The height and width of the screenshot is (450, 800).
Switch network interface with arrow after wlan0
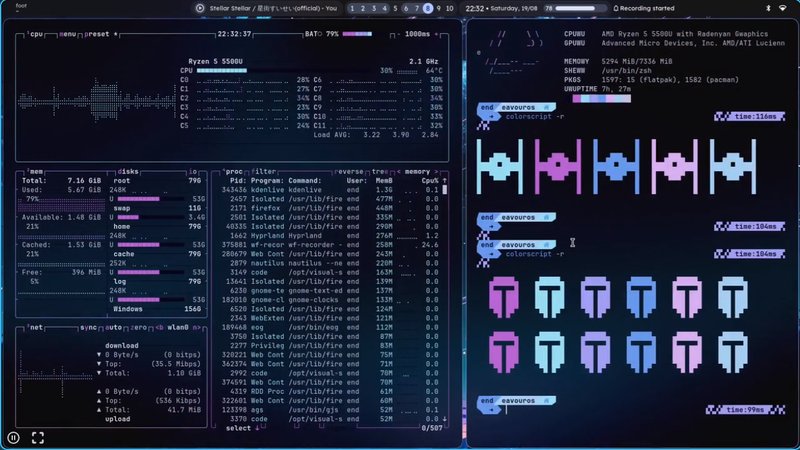tap(199, 327)
